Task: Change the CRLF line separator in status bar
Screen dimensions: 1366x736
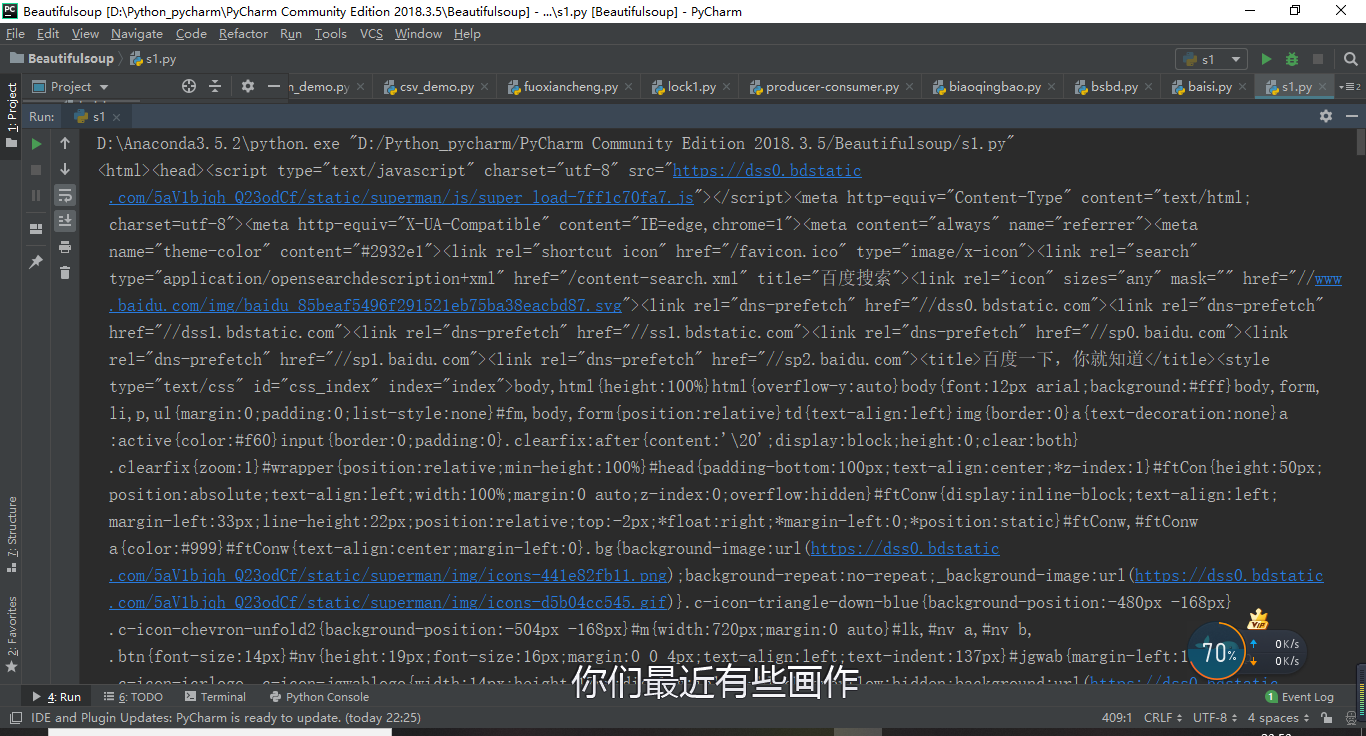Action: pyautogui.click(x=1162, y=718)
